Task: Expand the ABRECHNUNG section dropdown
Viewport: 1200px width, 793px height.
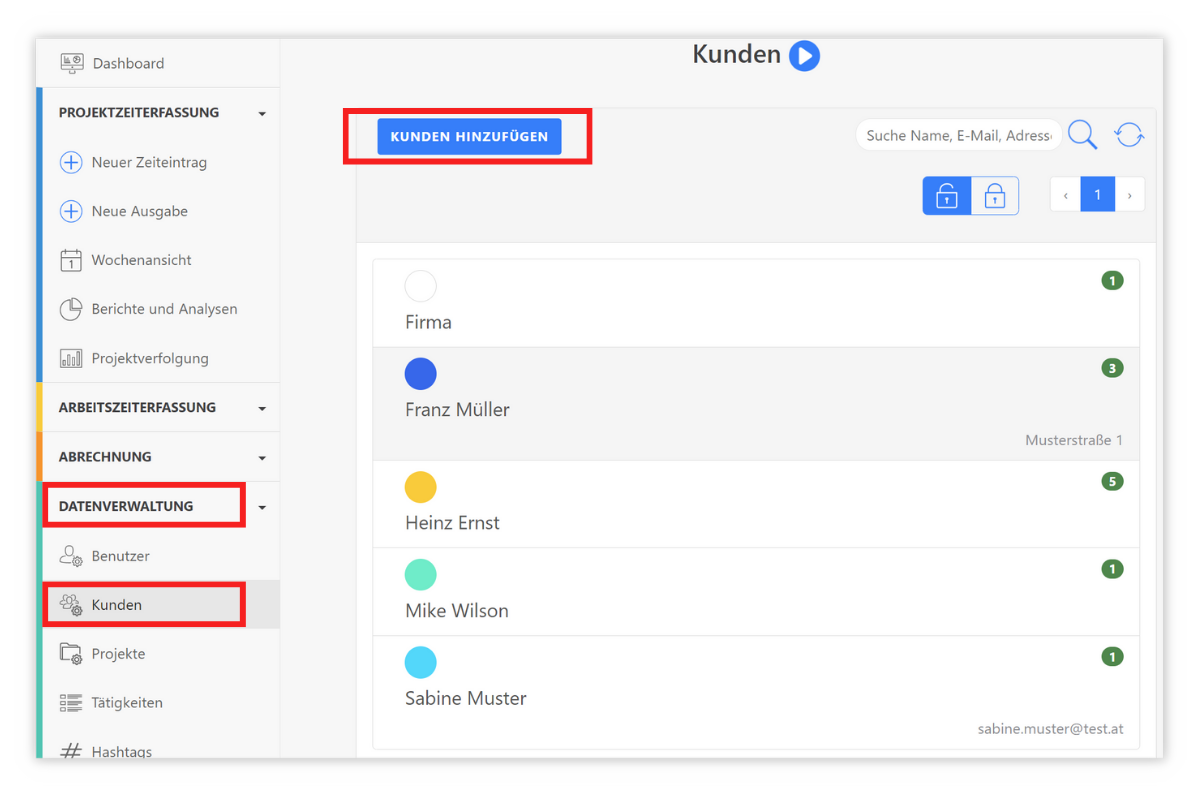Action: click(x=262, y=457)
